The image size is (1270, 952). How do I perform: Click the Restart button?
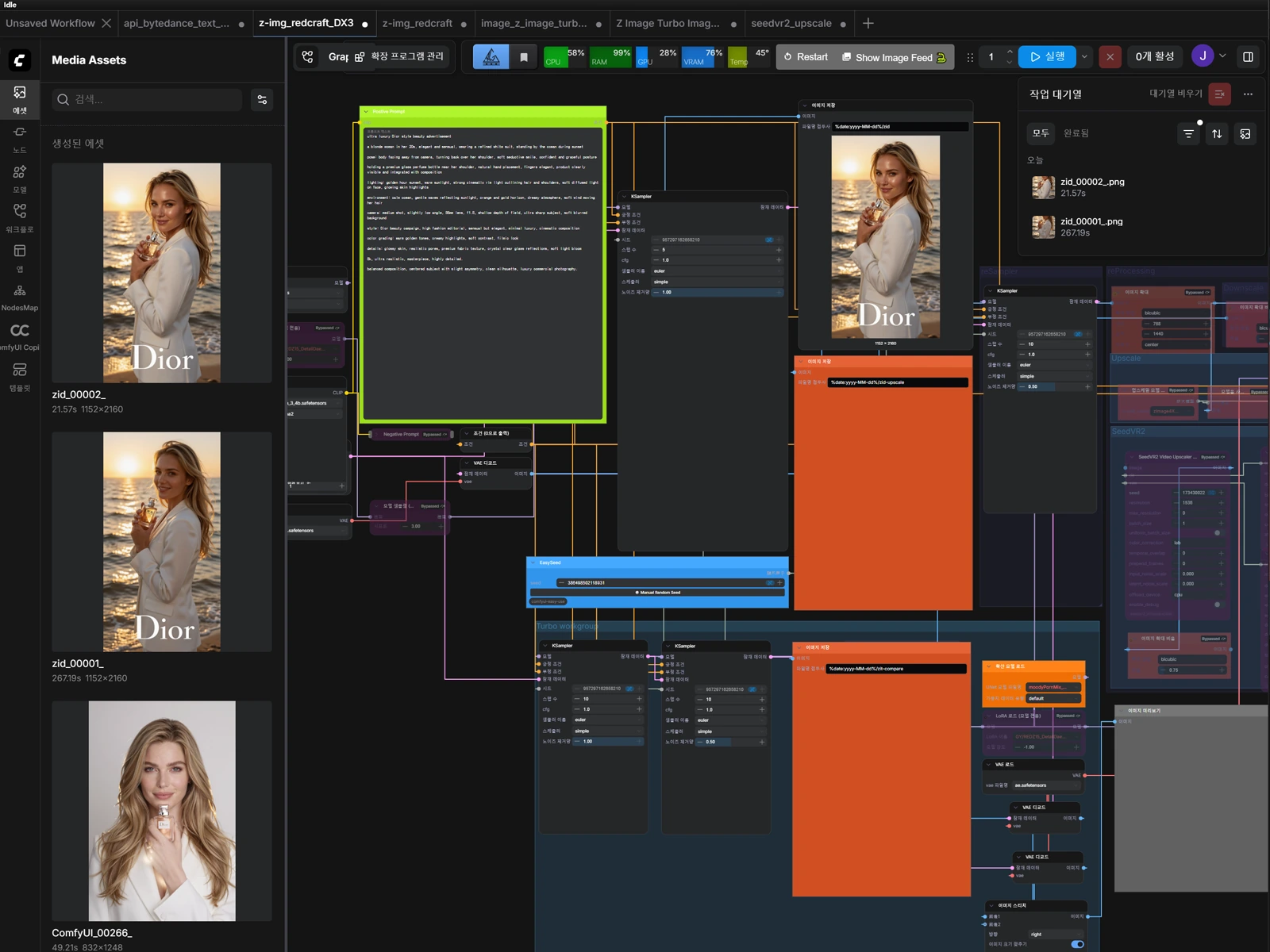[806, 57]
